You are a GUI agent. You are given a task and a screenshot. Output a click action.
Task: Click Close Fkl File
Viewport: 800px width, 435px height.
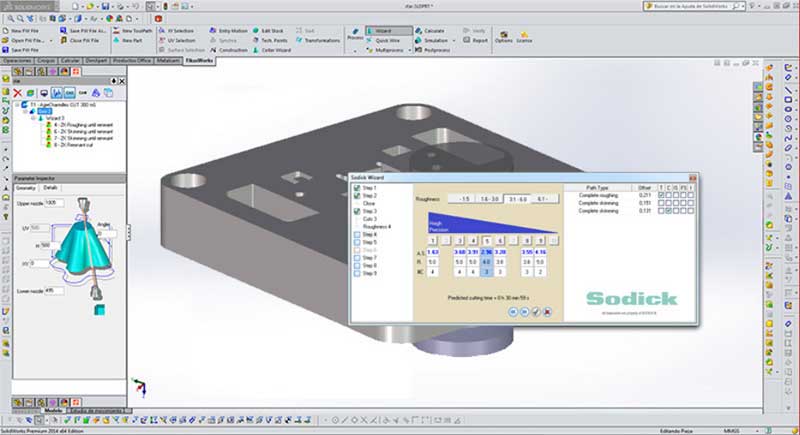79,40
